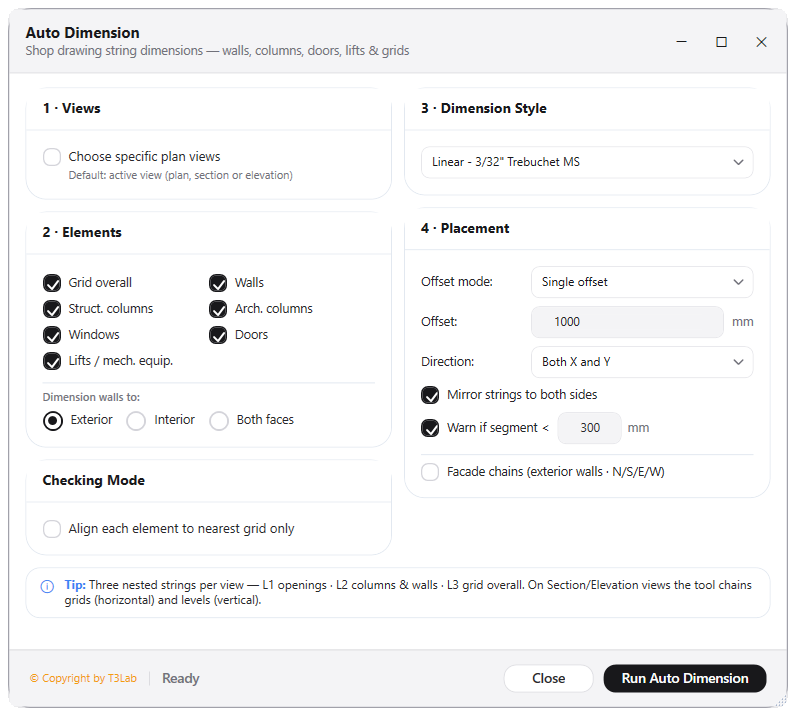Toggle Arch. columns checkbox
This screenshot has width=796, height=716.
[x=218, y=309]
